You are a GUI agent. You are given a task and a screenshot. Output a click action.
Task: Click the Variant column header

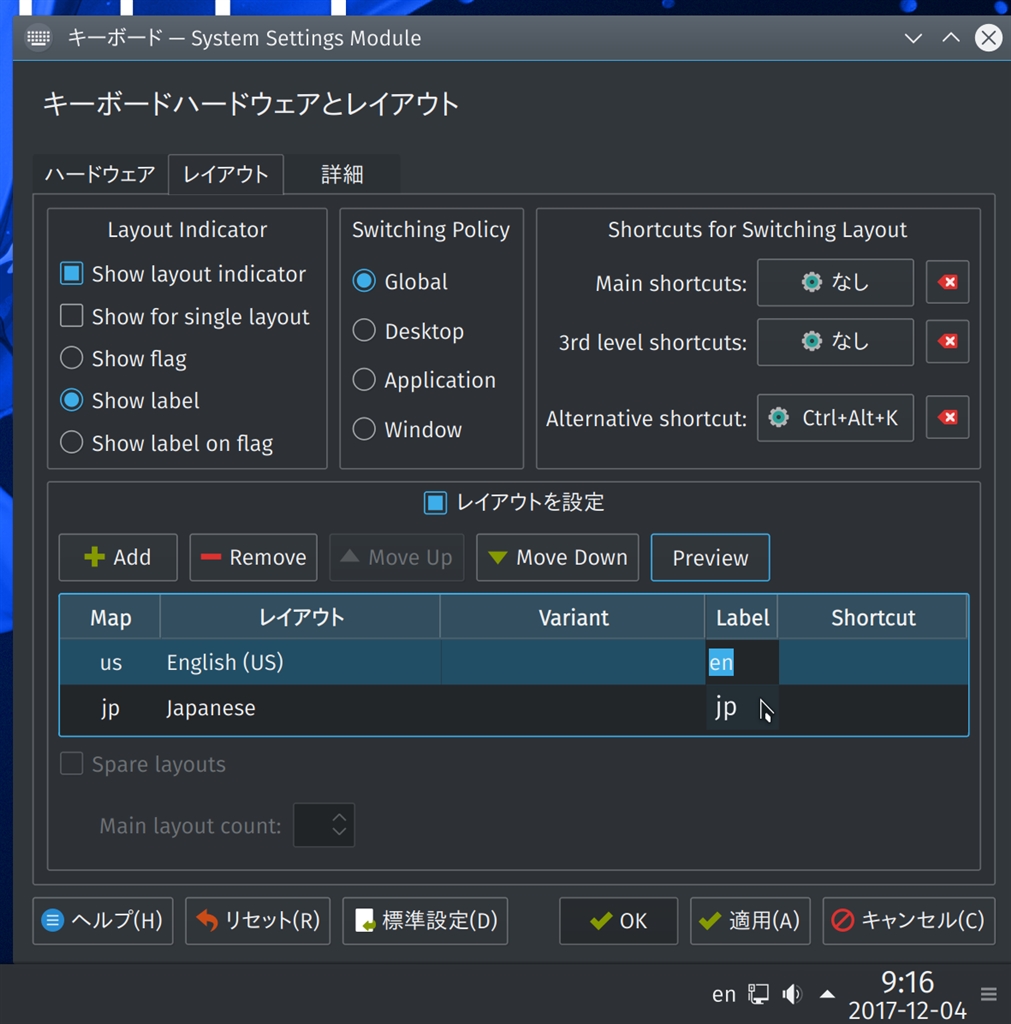(x=573, y=617)
